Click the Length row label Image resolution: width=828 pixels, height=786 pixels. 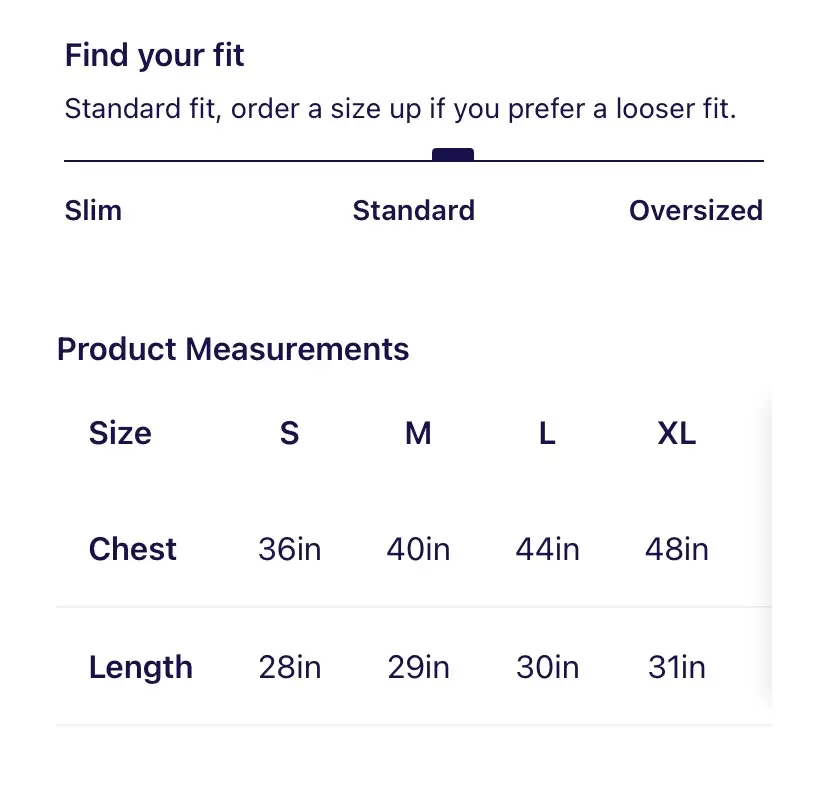(x=140, y=667)
